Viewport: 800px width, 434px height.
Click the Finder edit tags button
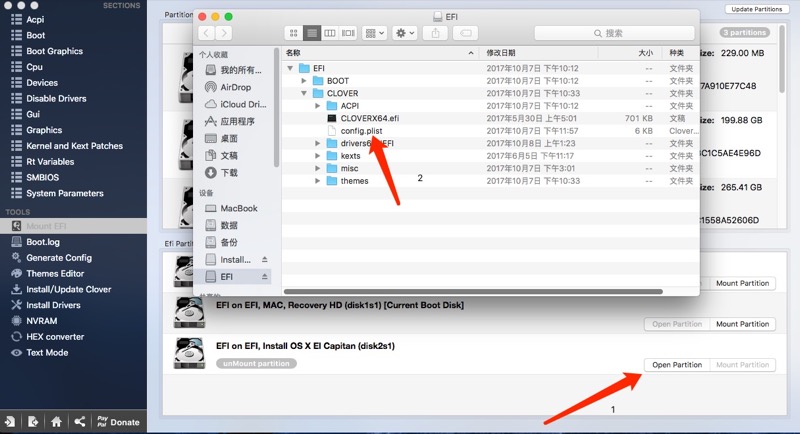point(465,33)
